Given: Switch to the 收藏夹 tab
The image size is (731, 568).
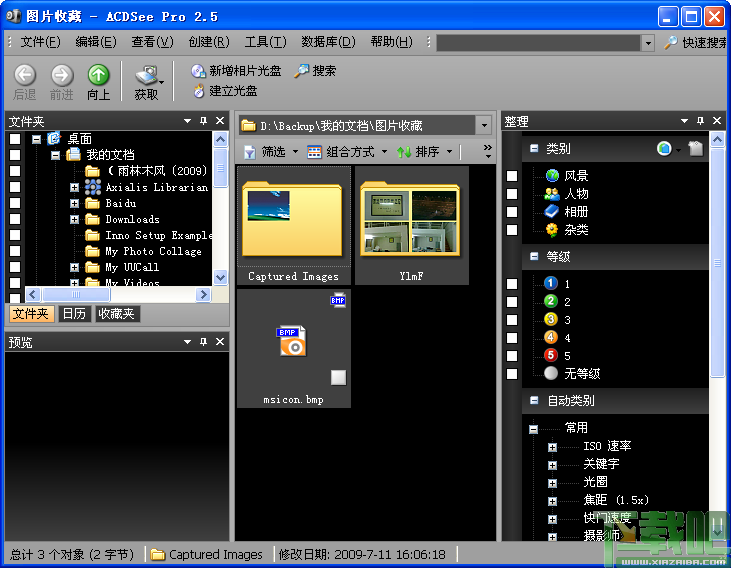Looking at the screenshot, I should pyautogui.click(x=117, y=314).
